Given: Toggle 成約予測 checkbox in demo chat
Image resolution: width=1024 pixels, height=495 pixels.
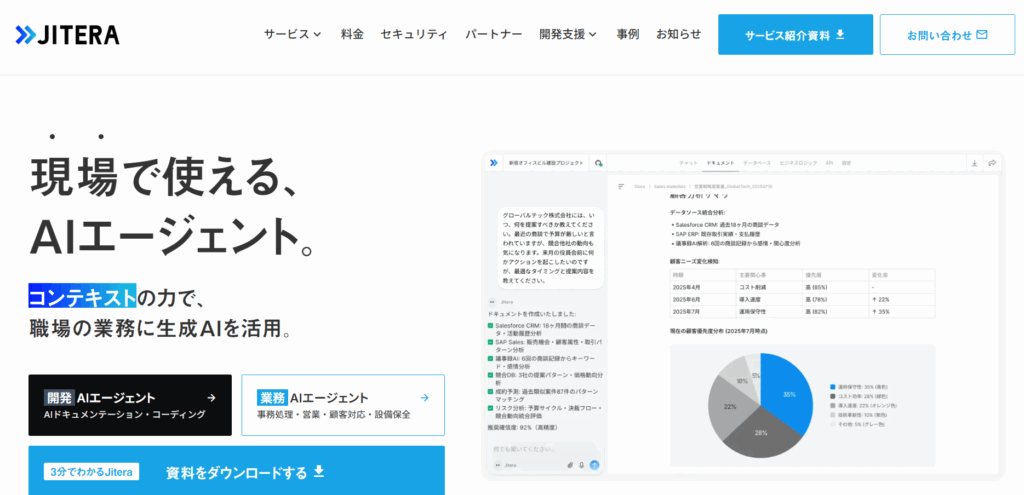Looking at the screenshot, I should point(490,392).
